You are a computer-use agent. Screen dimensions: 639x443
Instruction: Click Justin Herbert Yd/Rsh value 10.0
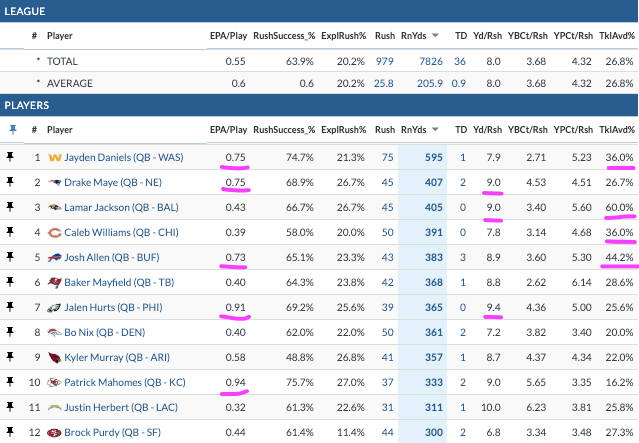(491, 407)
